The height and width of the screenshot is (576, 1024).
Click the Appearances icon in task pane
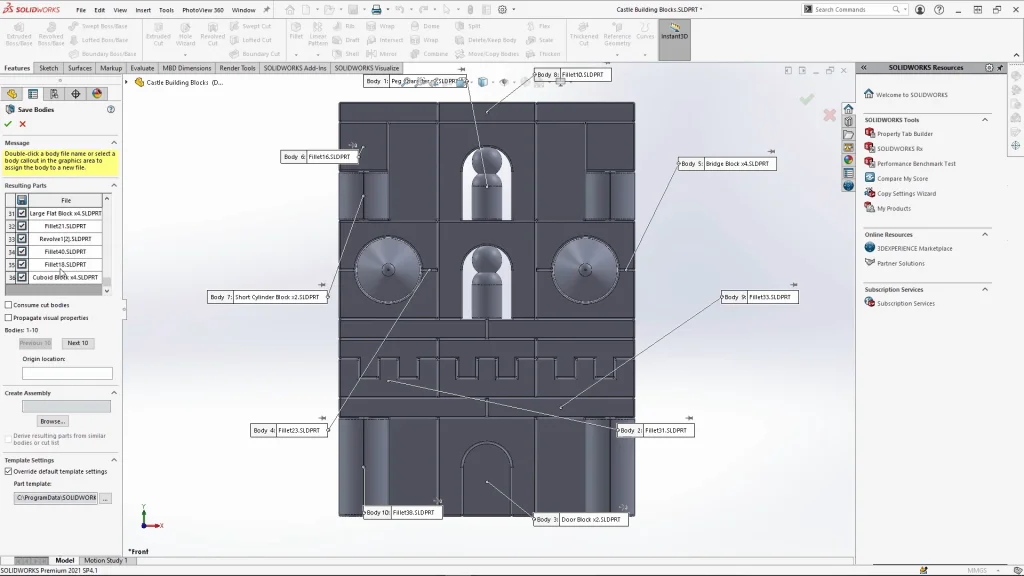[x=848, y=159]
